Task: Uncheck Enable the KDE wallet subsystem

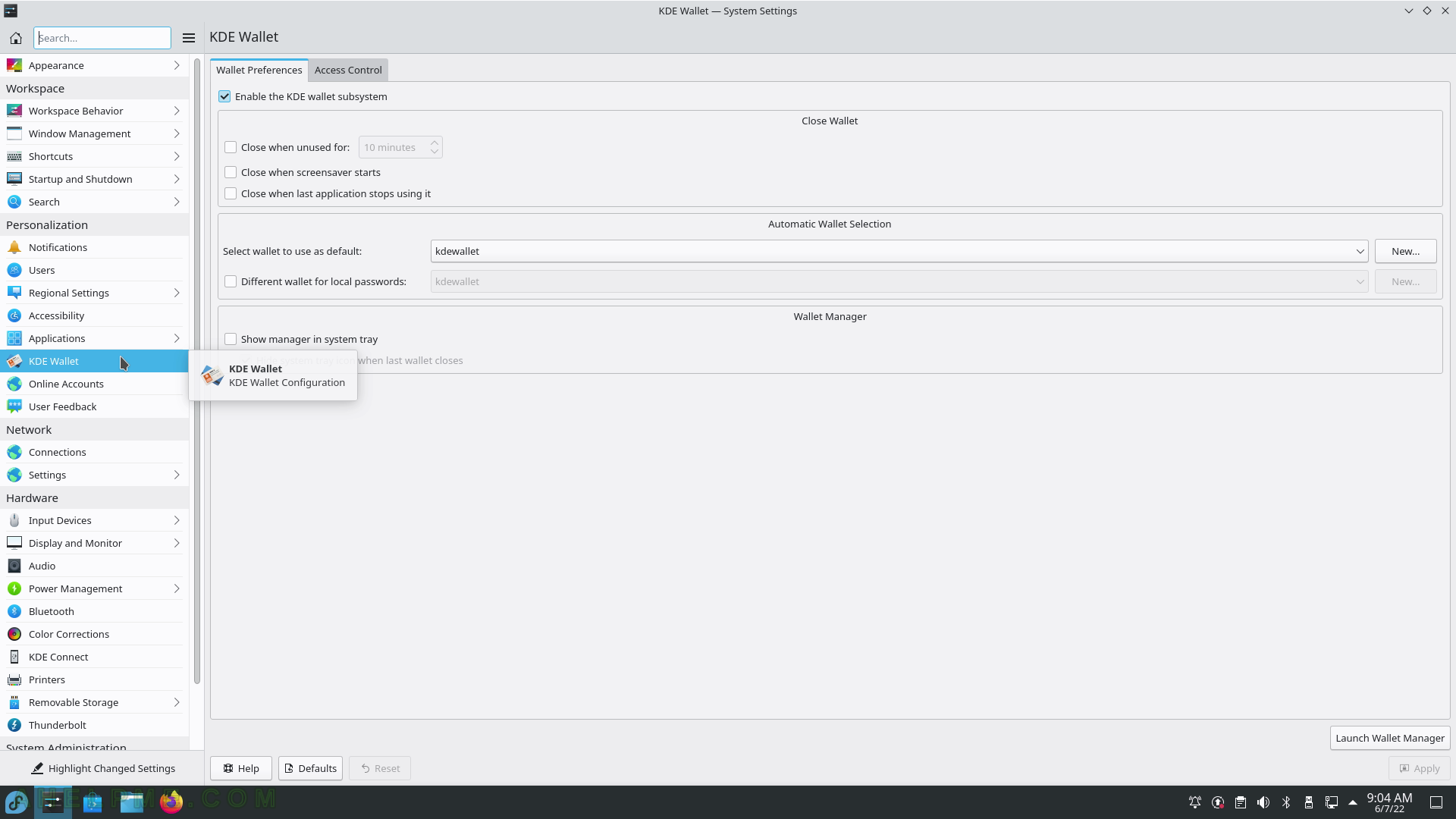Action: pyautogui.click(x=224, y=96)
